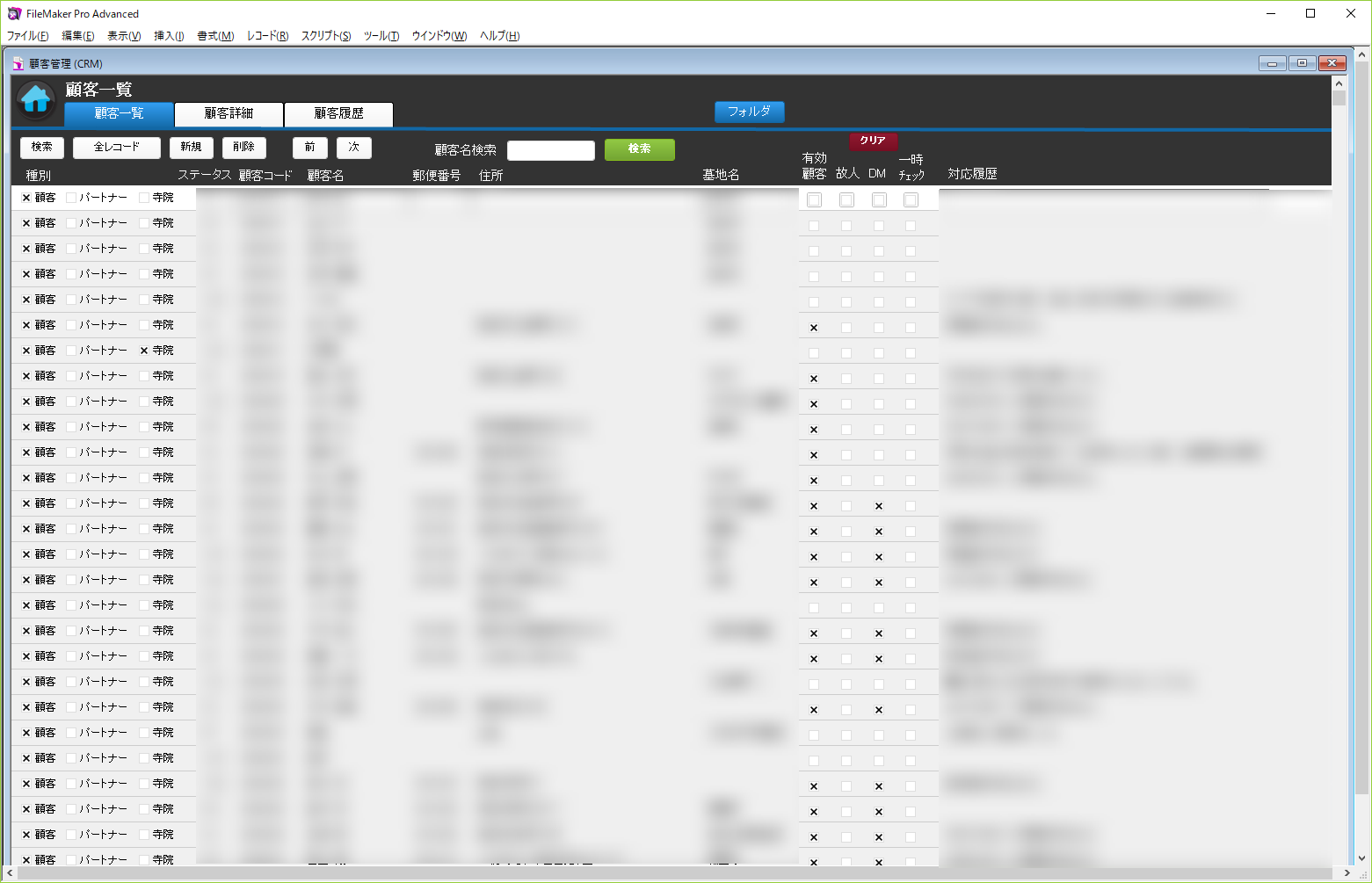Screen dimensions: 1372x883
Task: Open the ウインドウ(W) menu
Action: [x=439, y=36]
